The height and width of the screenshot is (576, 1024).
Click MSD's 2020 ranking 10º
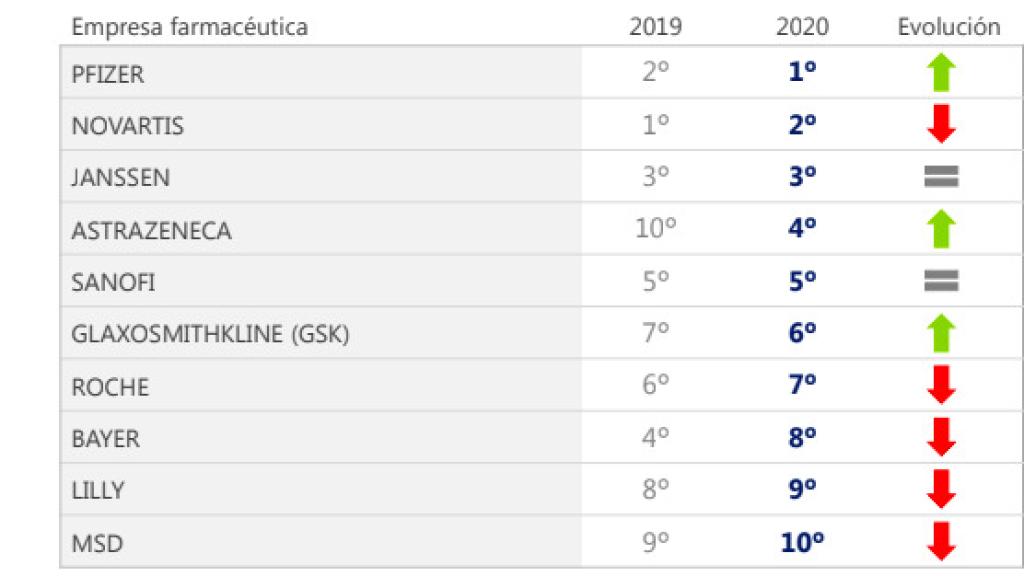point(803,542)
